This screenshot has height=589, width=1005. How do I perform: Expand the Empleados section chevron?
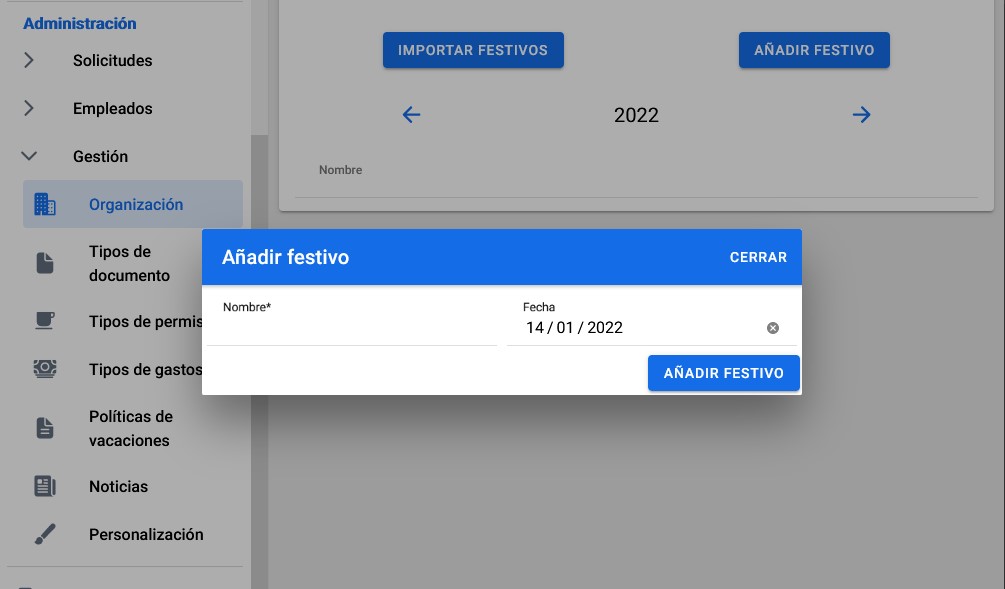tap(29, 108)
